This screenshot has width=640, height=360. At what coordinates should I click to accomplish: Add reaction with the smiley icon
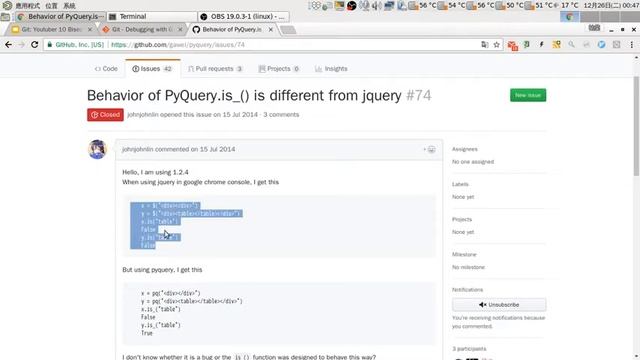point(430,149)
